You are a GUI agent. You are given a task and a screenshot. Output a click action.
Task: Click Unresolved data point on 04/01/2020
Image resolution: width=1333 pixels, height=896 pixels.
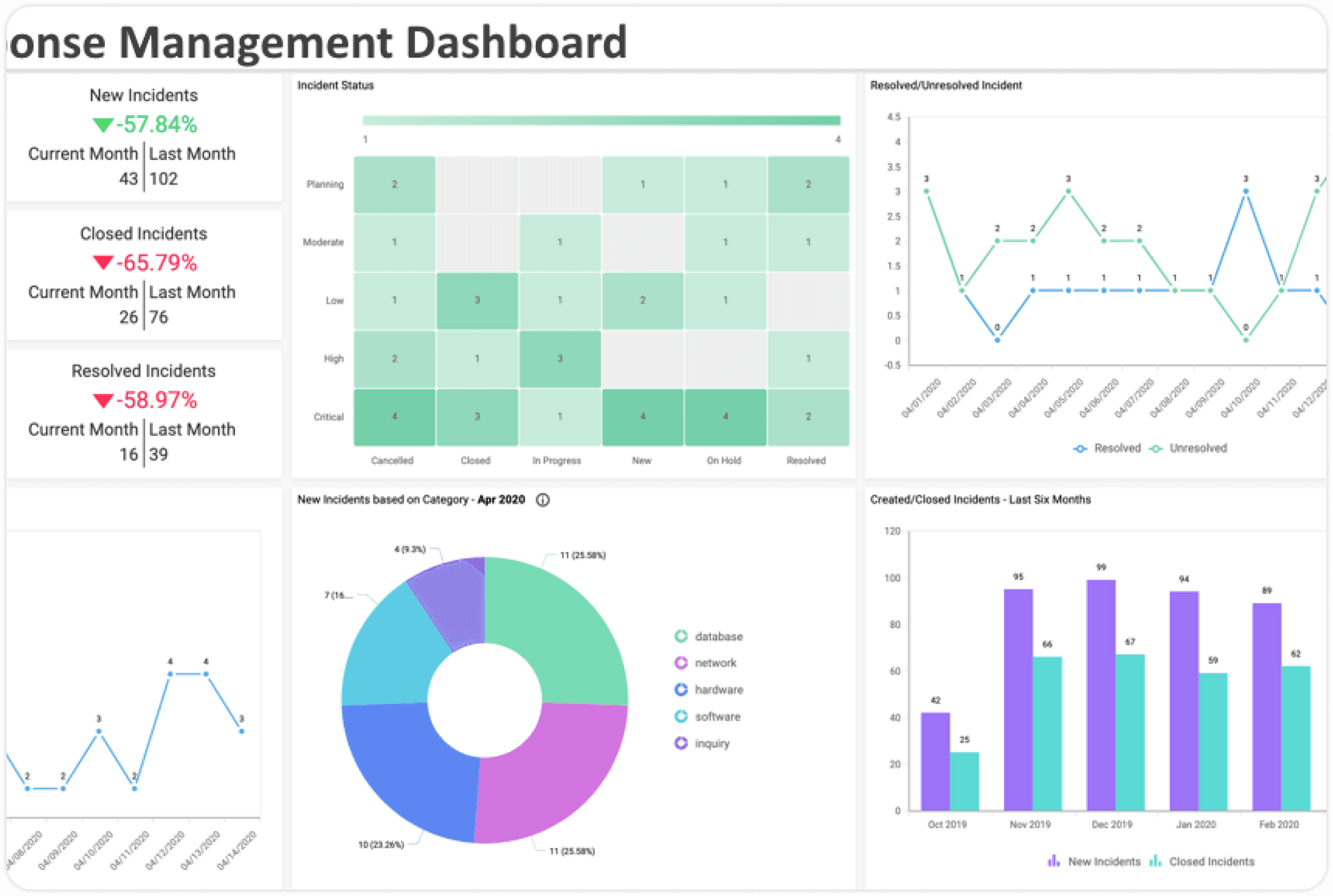pos(926,191)
